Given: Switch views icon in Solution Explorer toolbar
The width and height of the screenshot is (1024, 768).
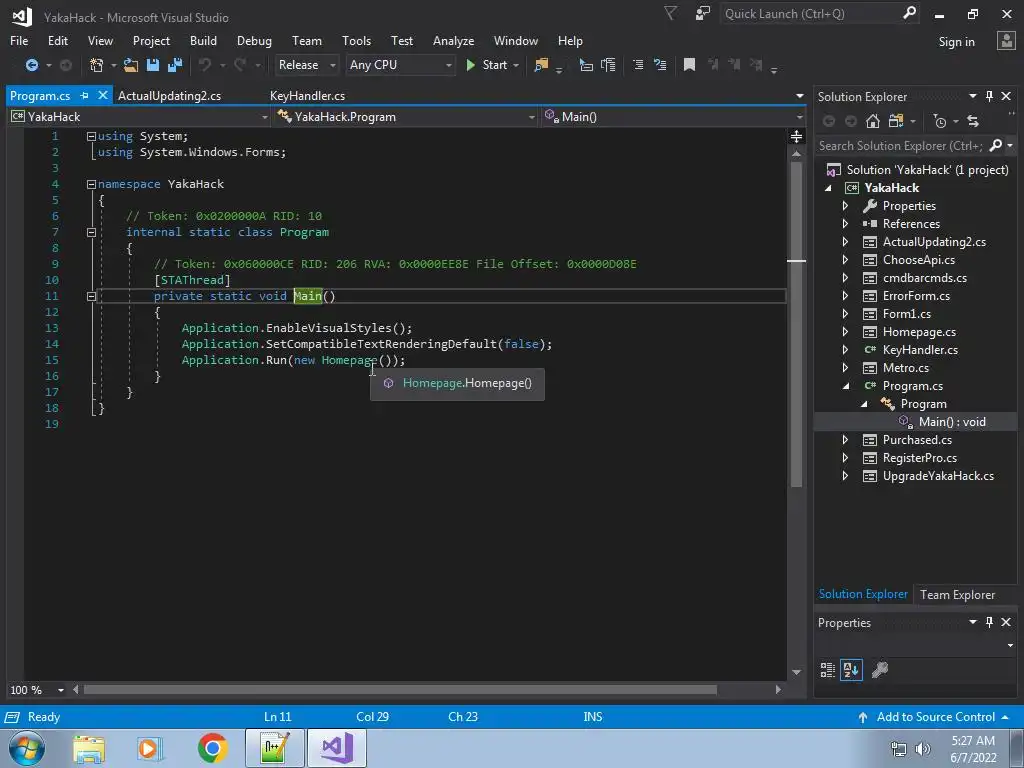Looking at the screenshot, I should [x=896, y=121].
